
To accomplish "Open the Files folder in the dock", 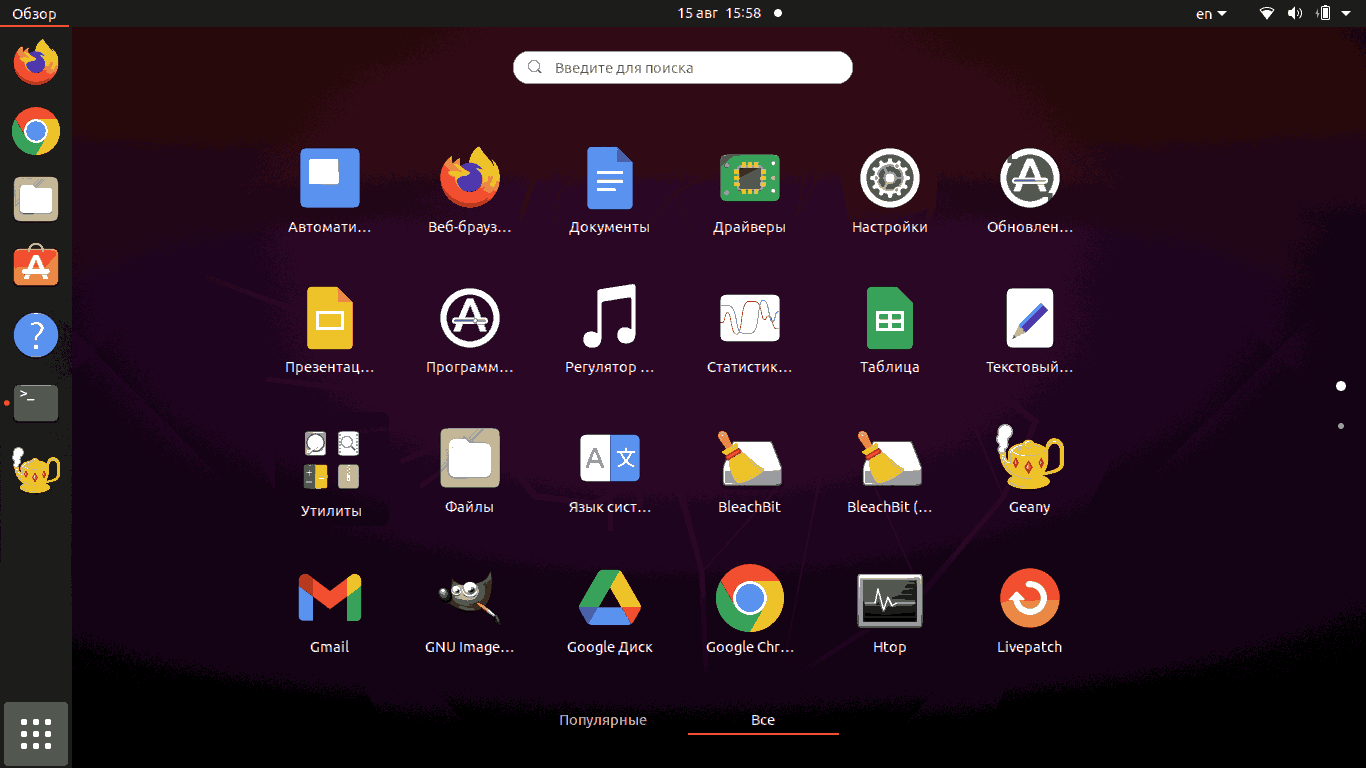I will tap(36, 199).
